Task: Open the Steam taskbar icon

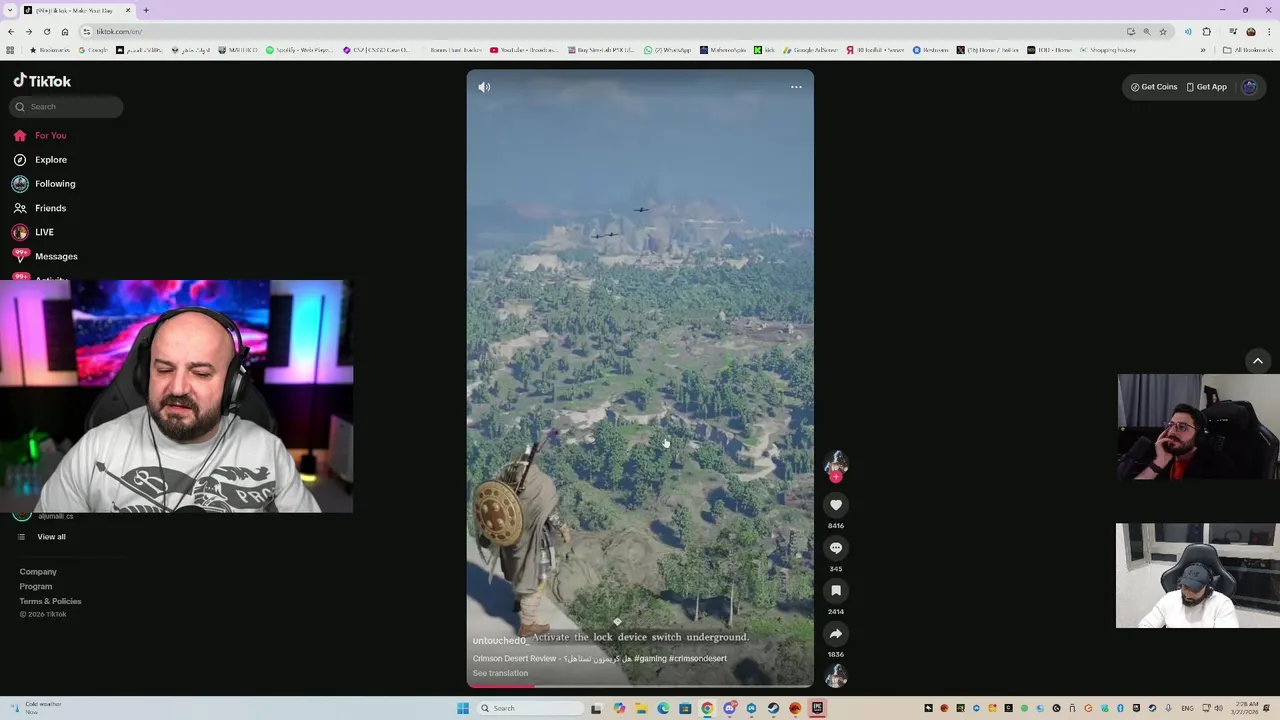Action: pos(773,709)
